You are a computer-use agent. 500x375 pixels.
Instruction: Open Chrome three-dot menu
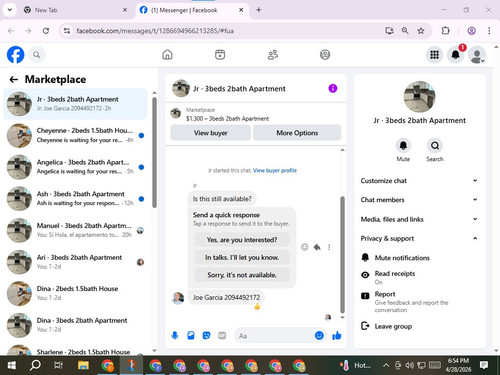coord(489,31)
